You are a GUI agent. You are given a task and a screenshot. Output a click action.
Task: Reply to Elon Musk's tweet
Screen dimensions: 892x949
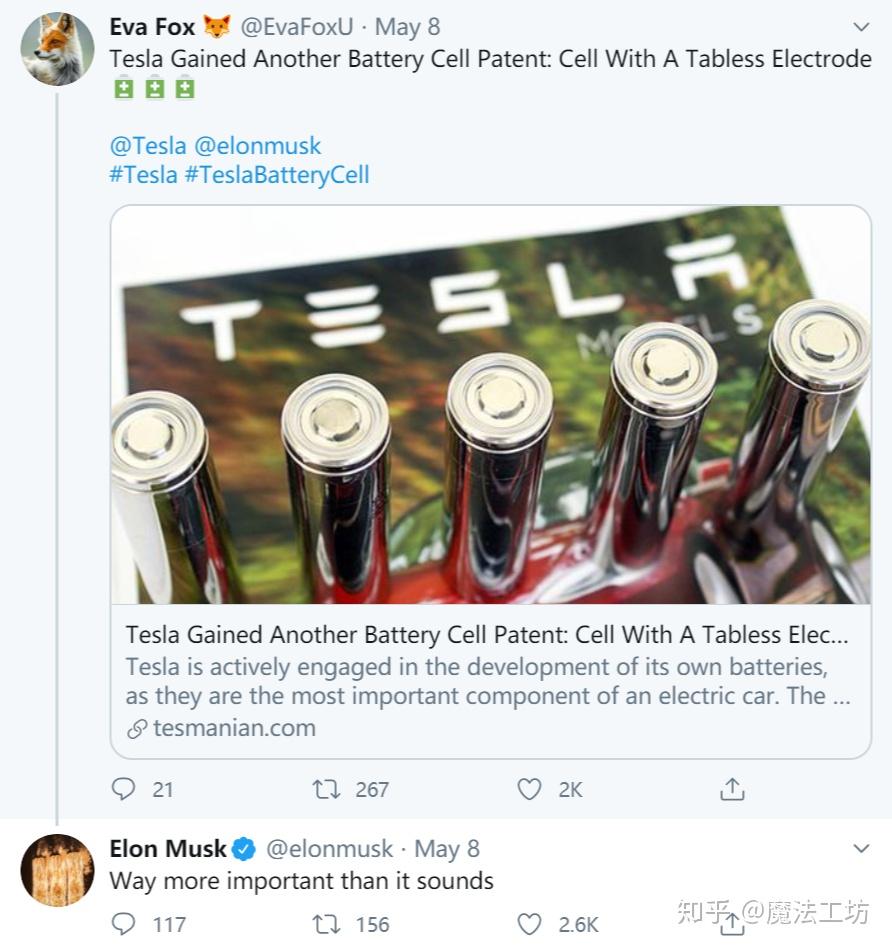point(123,924)
